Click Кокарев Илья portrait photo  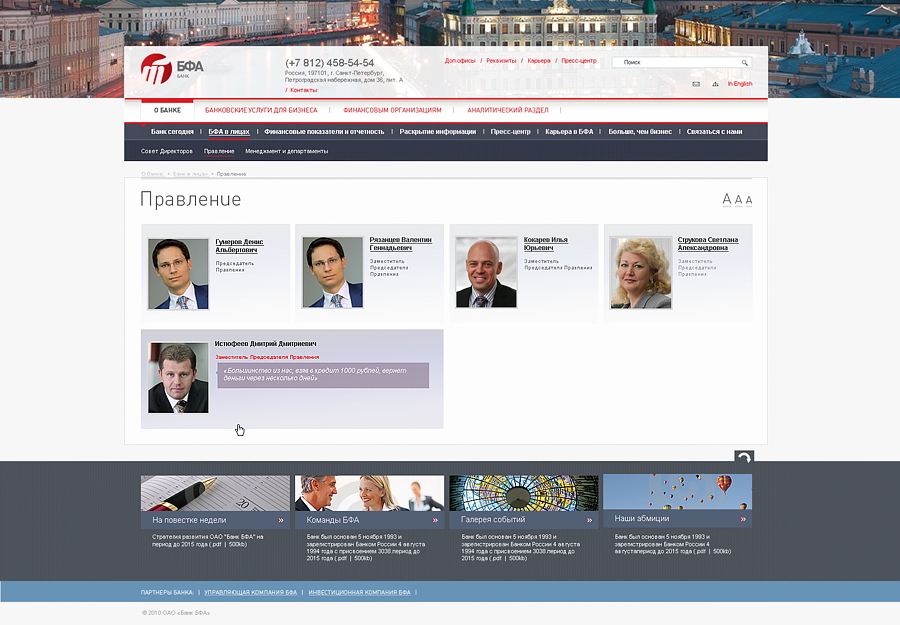[x=486, y=273]
